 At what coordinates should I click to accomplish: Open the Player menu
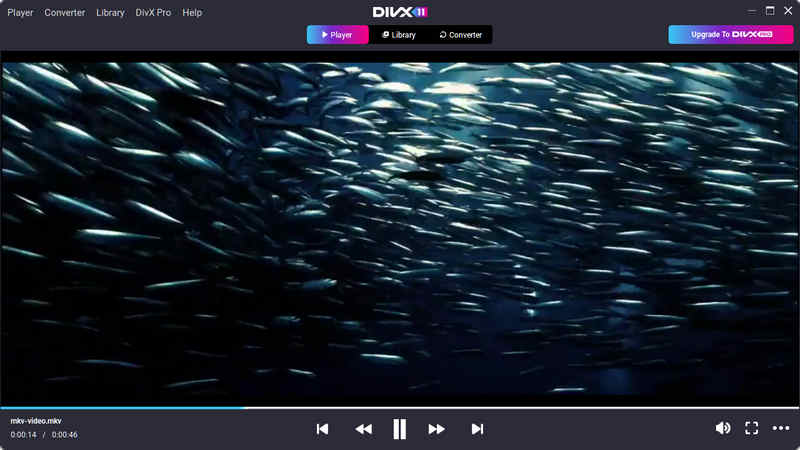20,12
